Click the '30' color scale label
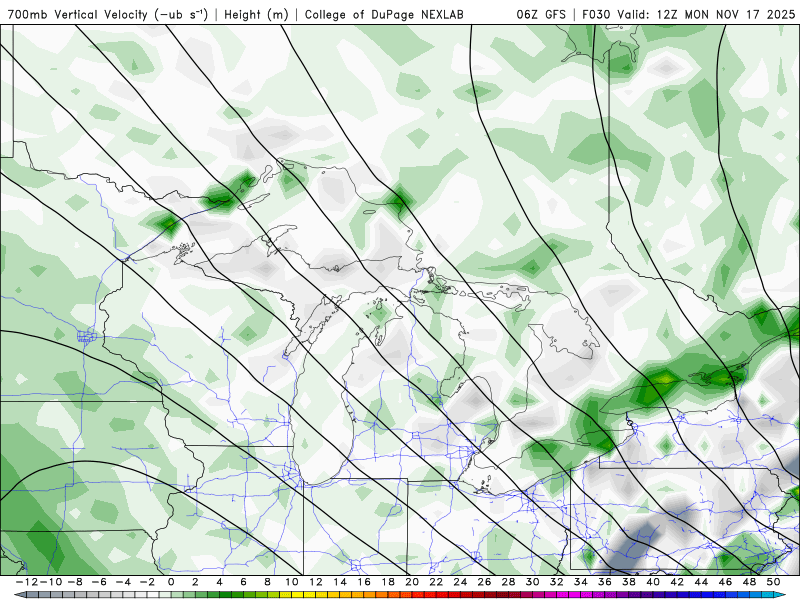Screen dimensions: 800x600 point(533,582)
